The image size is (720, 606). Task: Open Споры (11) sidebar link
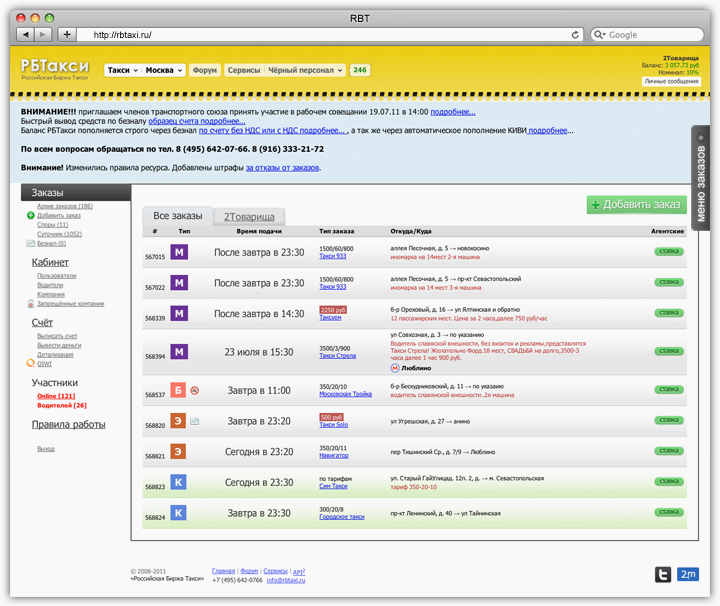click(52, 225)
